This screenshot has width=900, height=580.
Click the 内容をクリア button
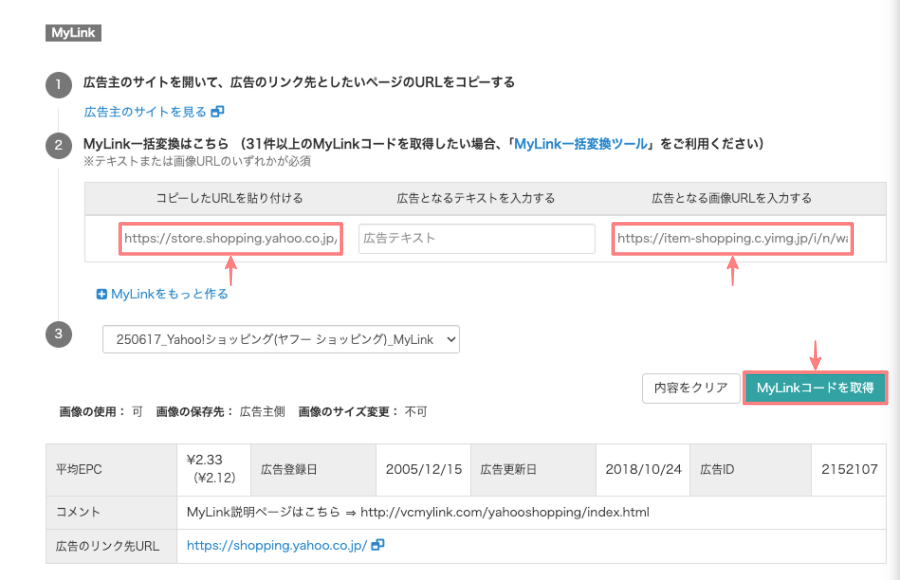click(x=690, y=388)
